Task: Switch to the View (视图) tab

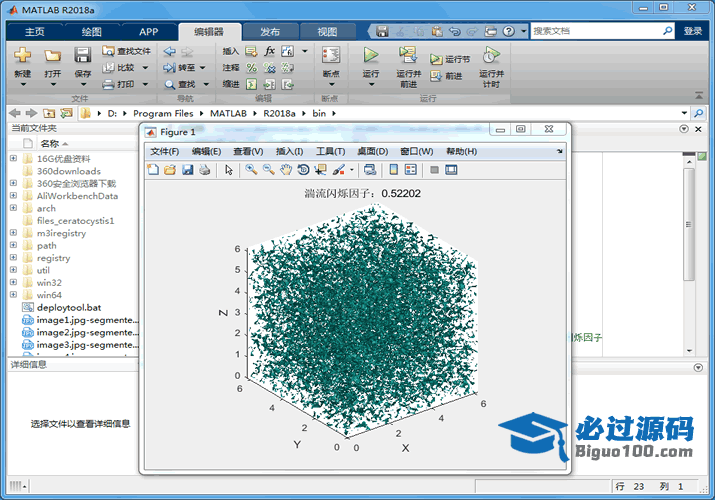Action: [327, 31]
